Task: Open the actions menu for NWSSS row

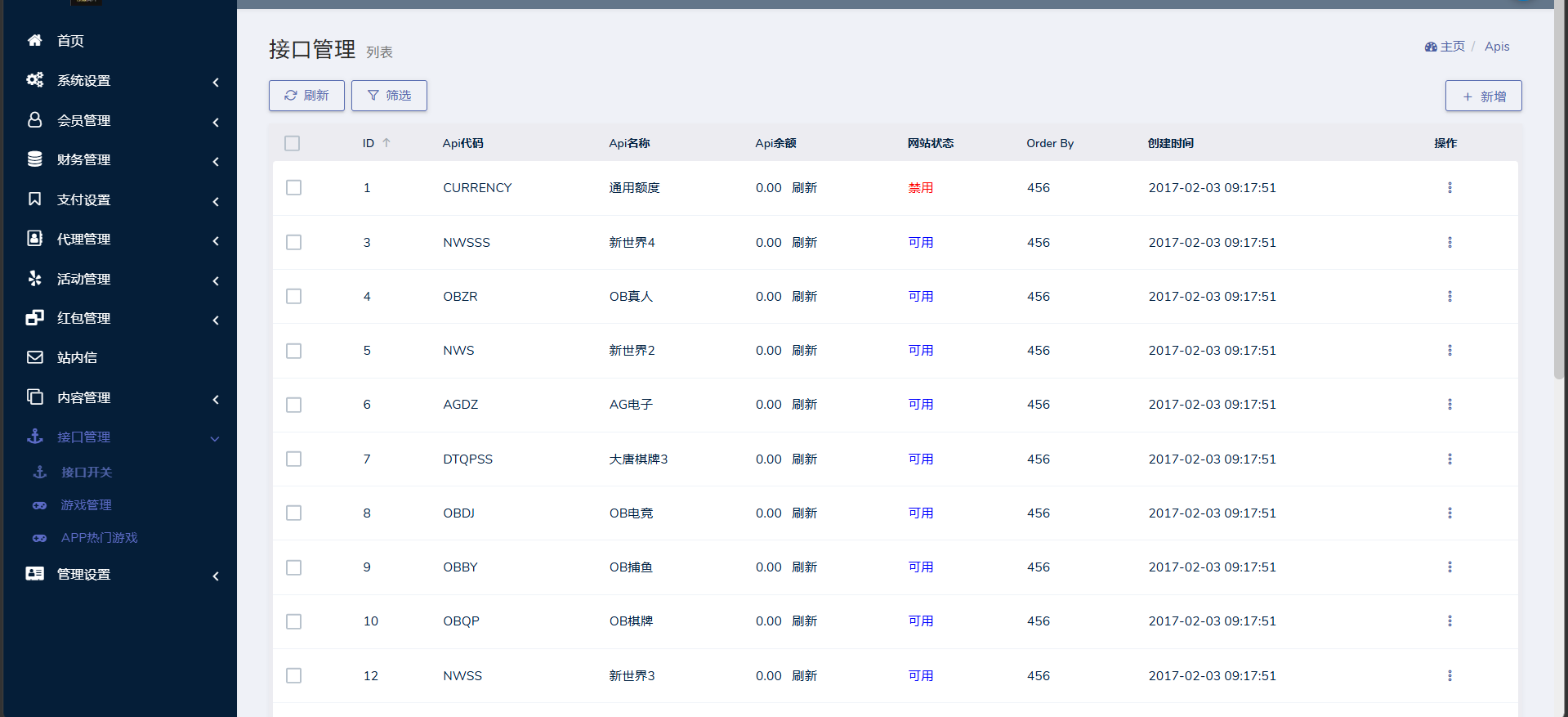Action: (x=1450, y=242)
